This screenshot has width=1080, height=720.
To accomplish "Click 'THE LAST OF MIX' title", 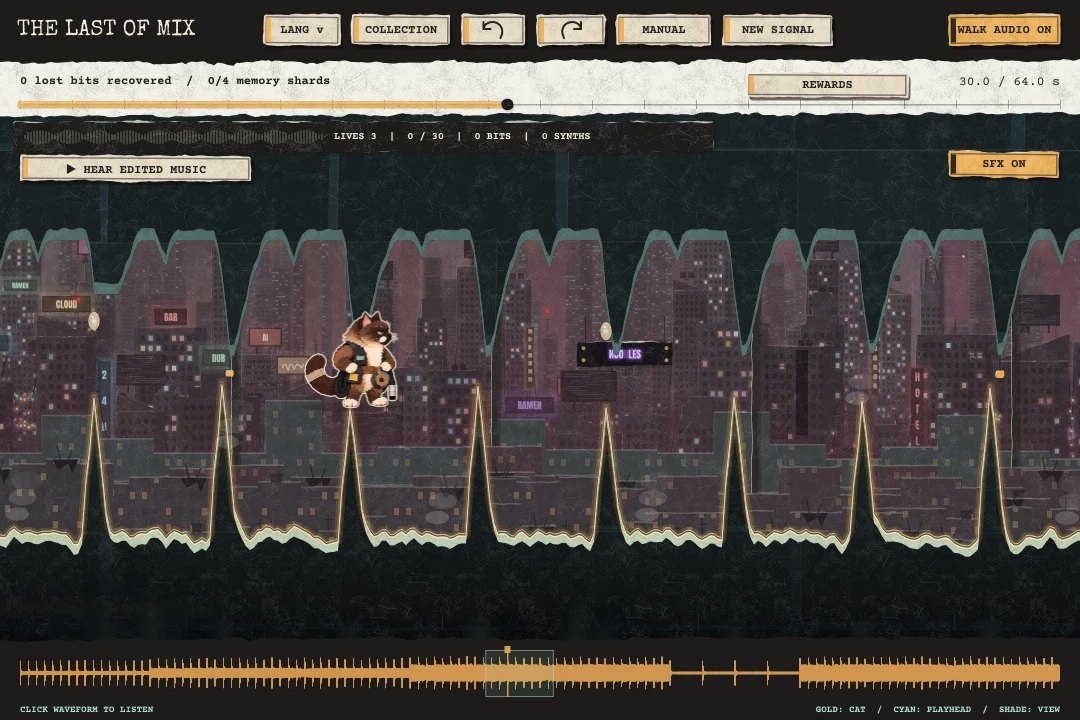I will [106, 28].
